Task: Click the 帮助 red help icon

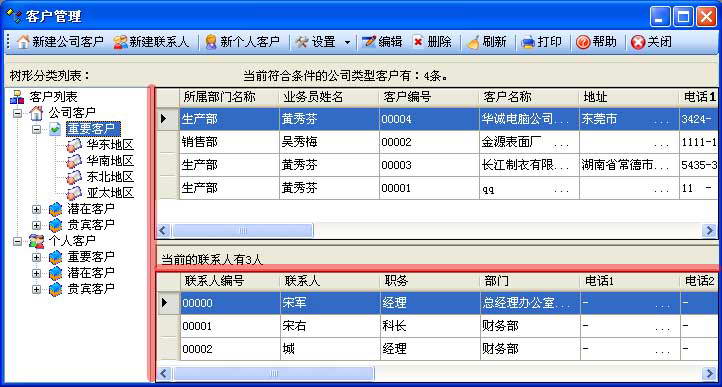Action: pyautogui.click(x=583, y=42)
